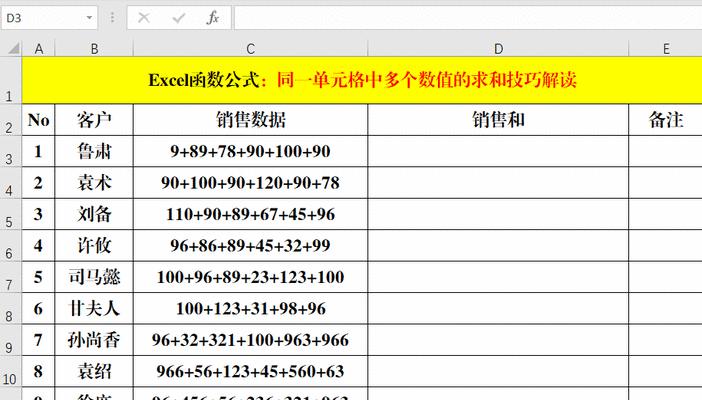Select customer cell '甘夫人'
The width and height of the screenshot is (702, 400).
(94, 309)
